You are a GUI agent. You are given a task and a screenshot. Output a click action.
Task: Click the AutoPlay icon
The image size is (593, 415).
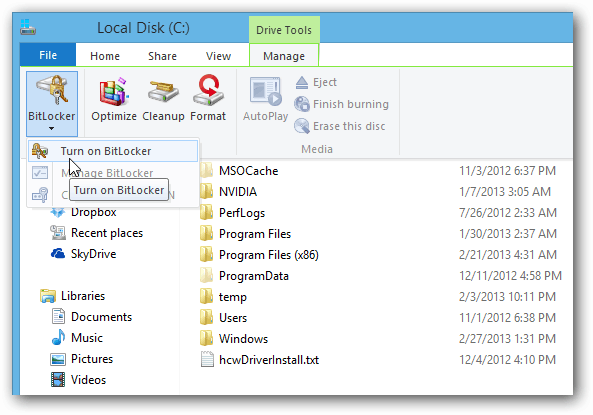click(265, 91)
